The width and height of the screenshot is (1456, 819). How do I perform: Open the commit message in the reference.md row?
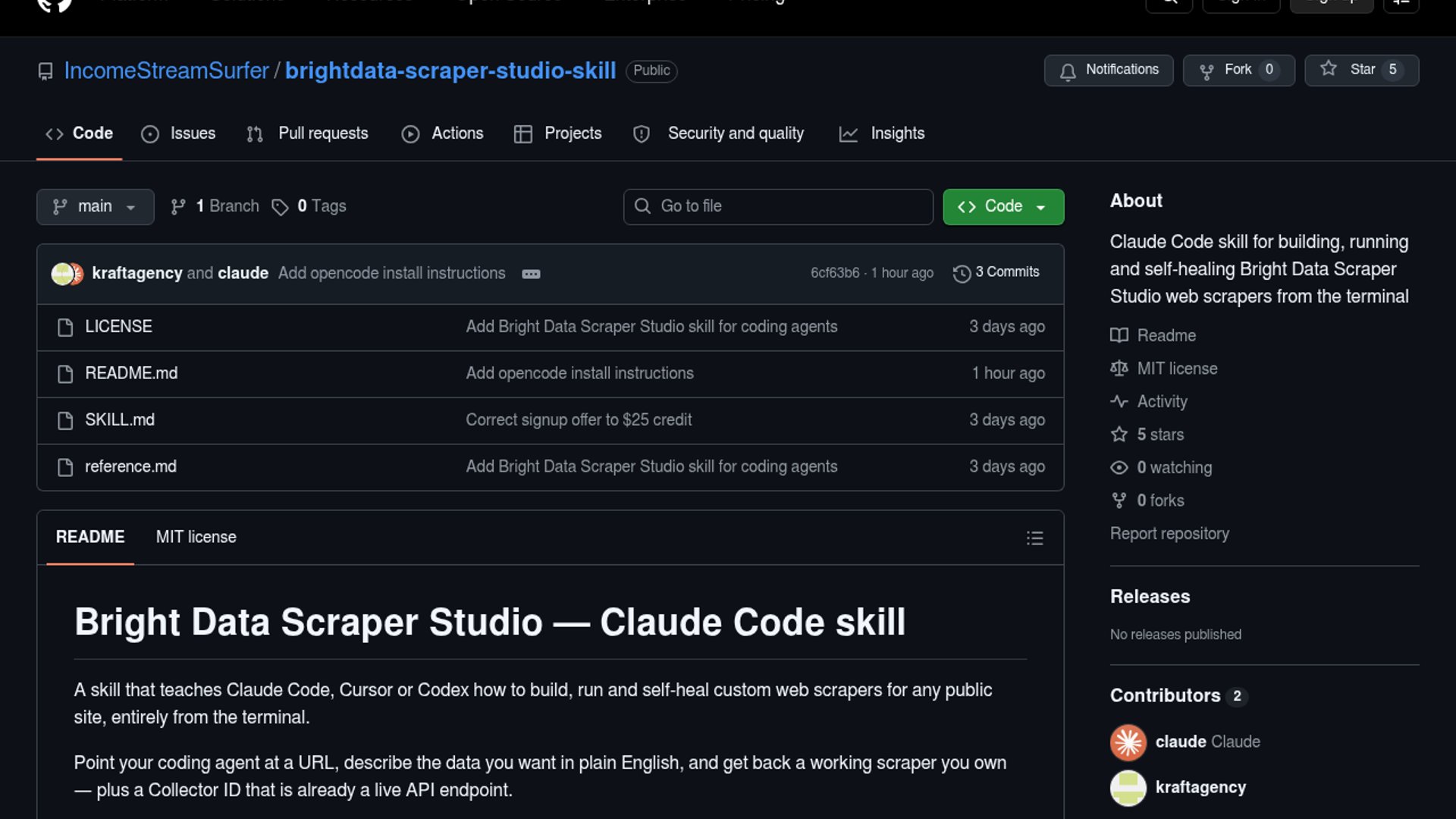(651, 467)
